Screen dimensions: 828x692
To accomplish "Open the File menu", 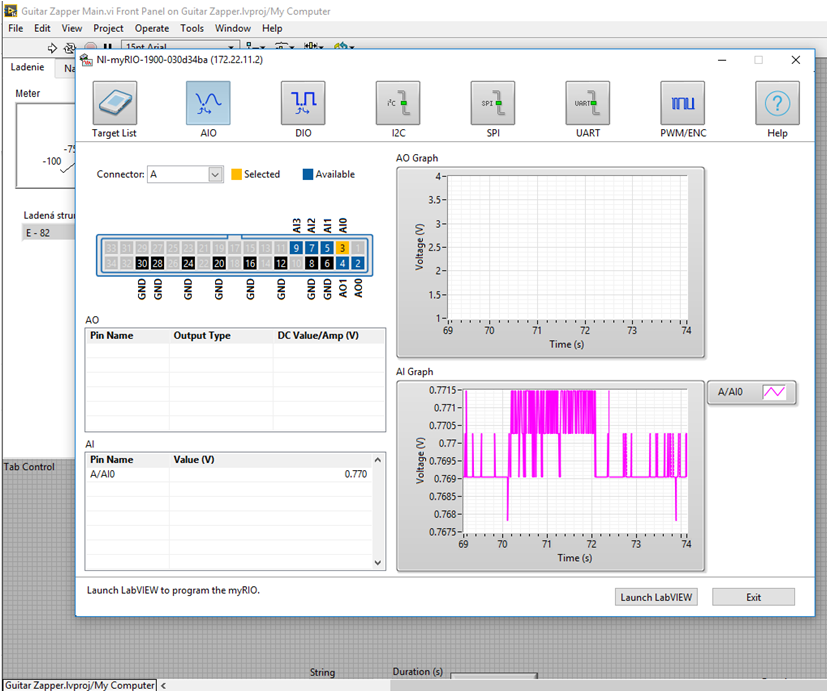I will pyautogui.click(x=16, y=29).
